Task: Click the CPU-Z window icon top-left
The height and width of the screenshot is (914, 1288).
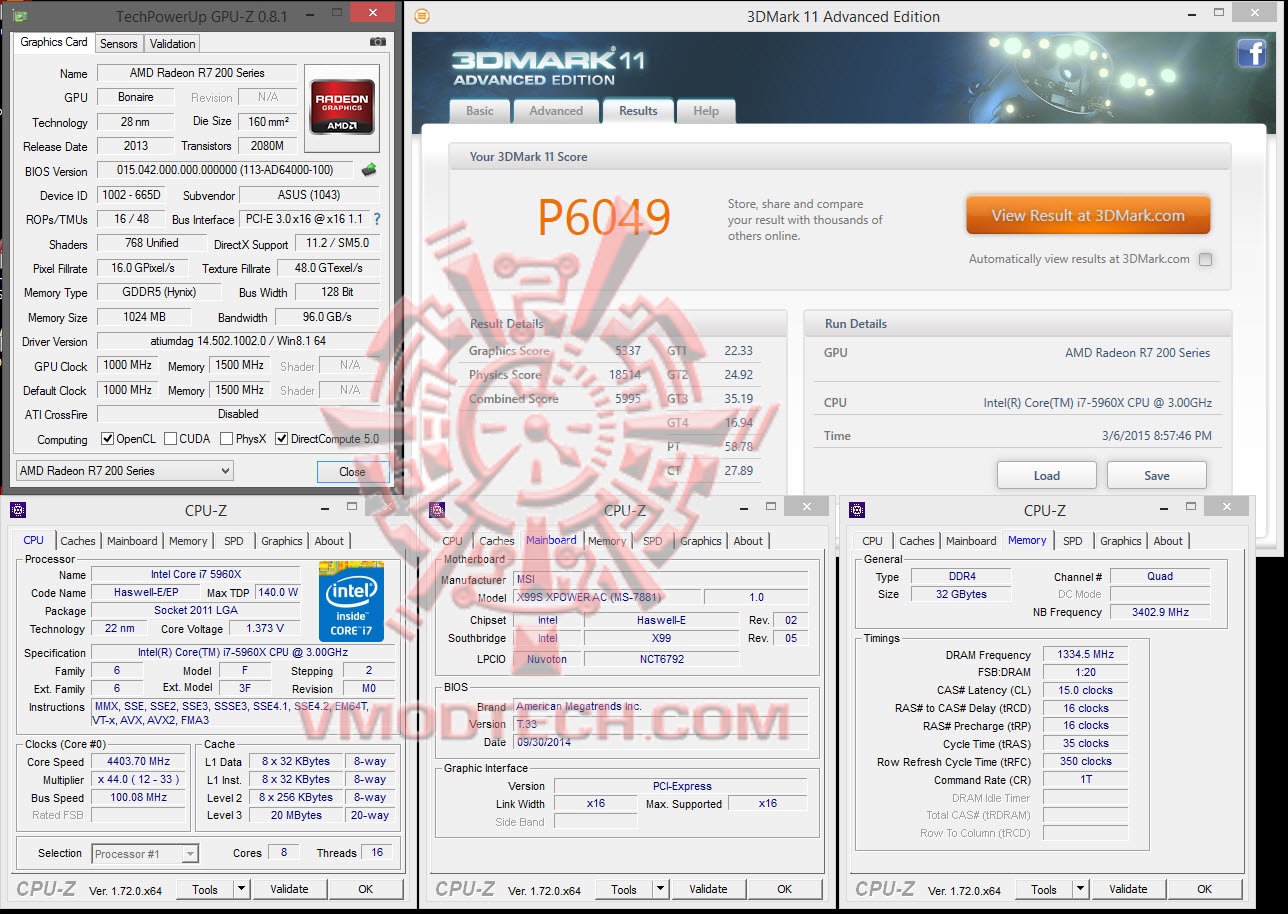Action: coord(18,510)
